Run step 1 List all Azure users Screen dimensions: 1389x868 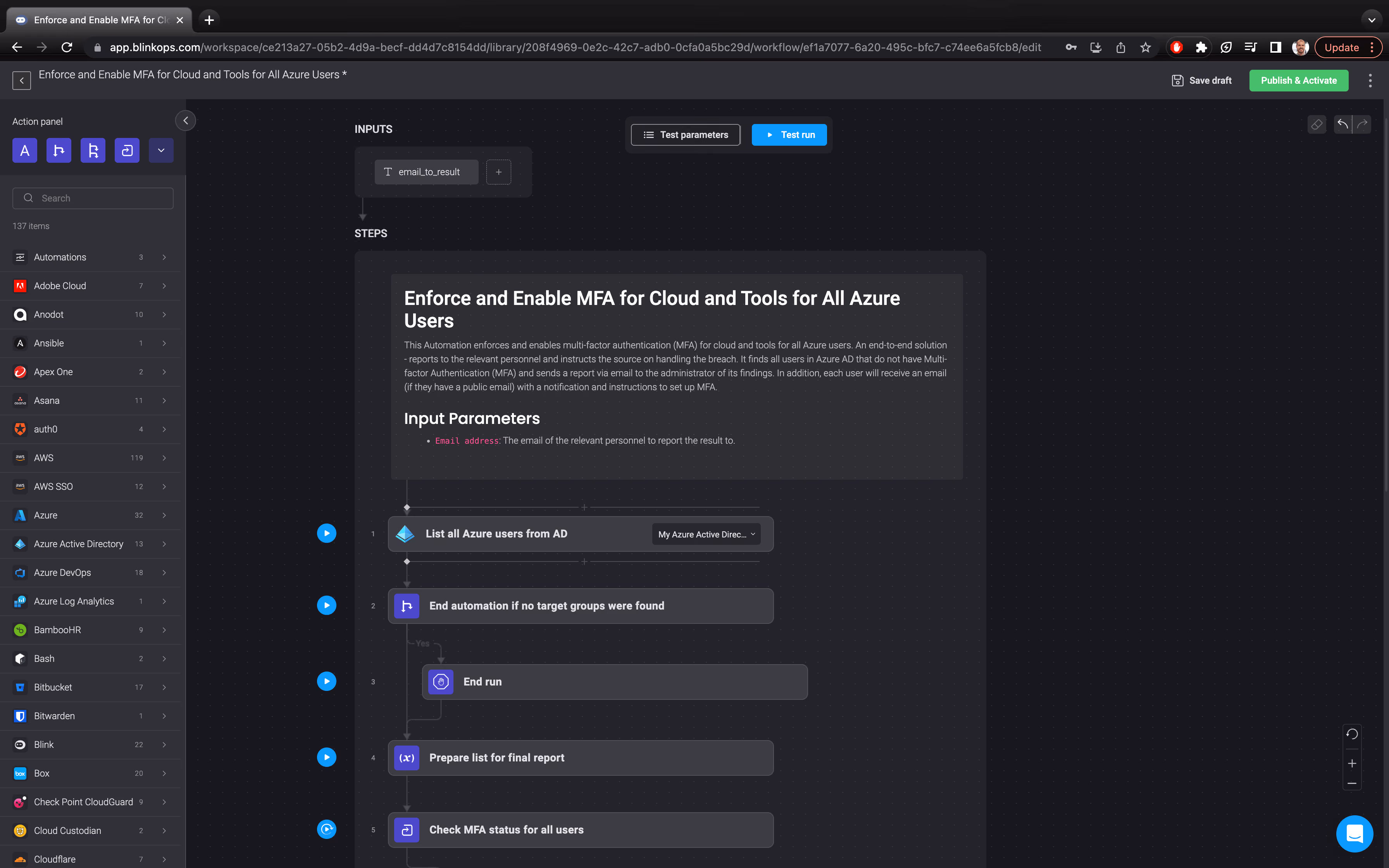point(327,533)
